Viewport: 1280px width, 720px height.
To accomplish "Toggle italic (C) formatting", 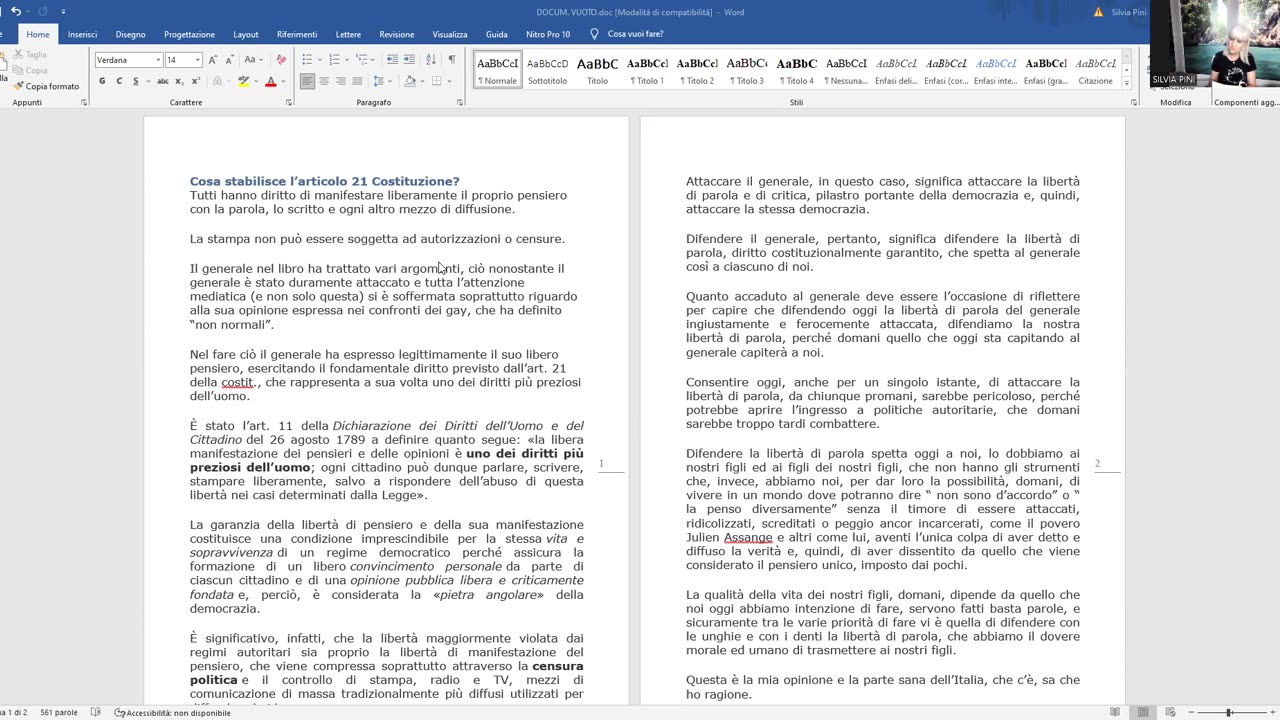I will coord(119,81).
